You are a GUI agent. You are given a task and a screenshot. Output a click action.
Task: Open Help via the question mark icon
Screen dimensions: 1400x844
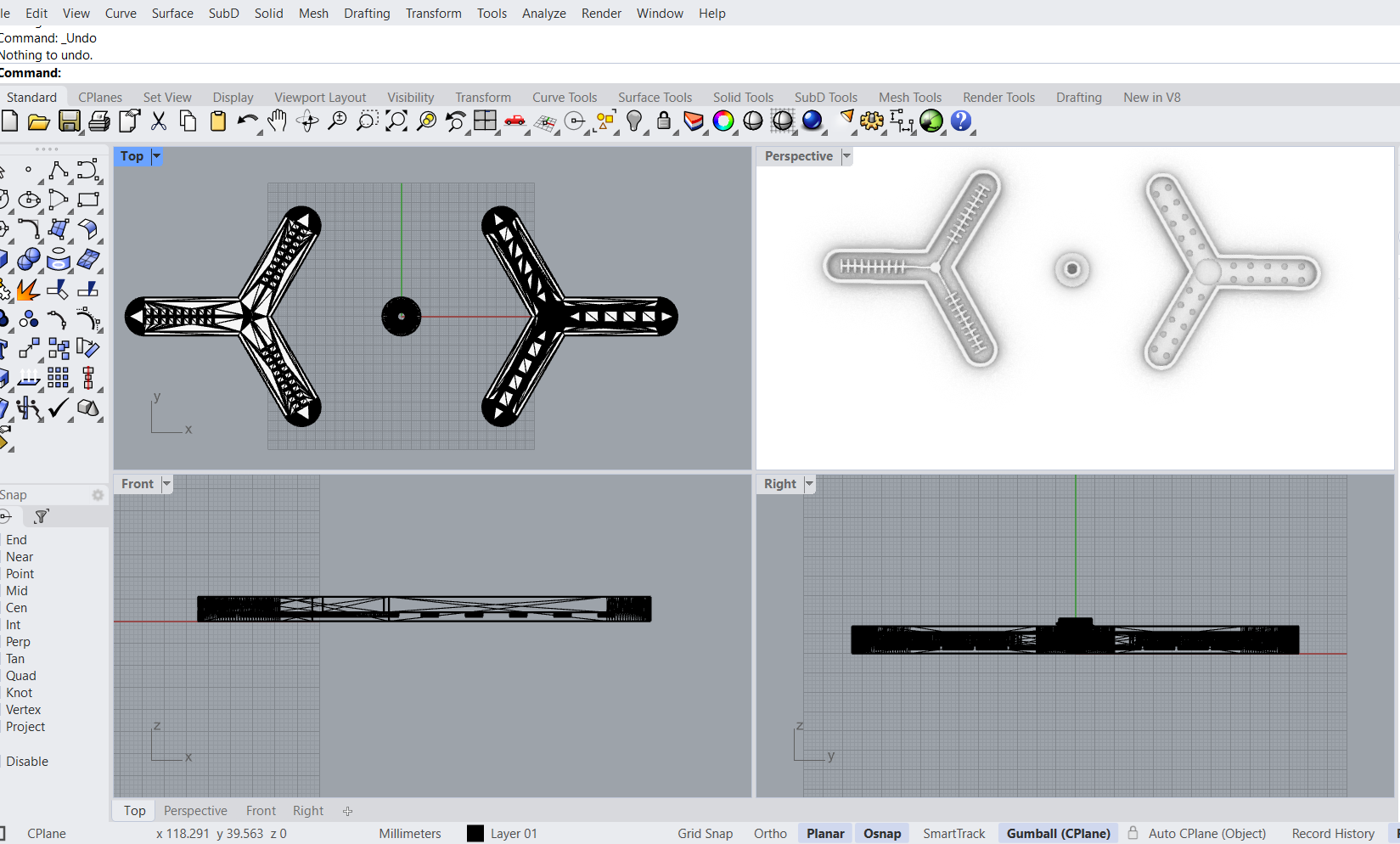coord(960,121)
